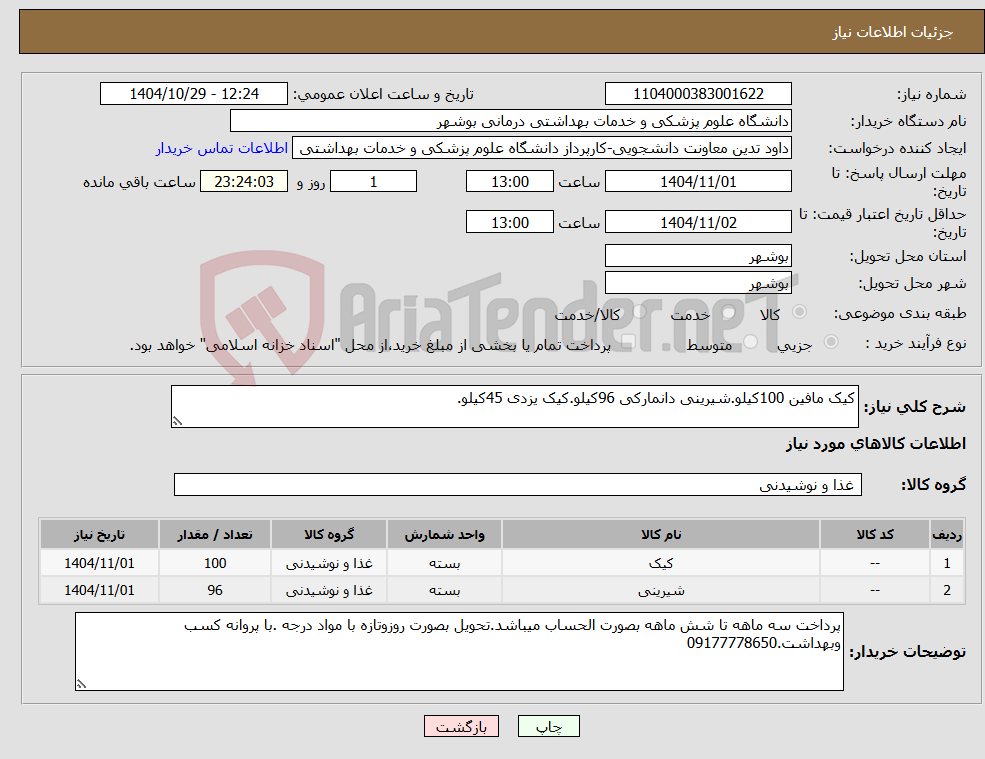Click the group cell غذا و نوشیدنی in شیرینی row
Viewport: 985px width, 759px height.
tap(329, 590)
